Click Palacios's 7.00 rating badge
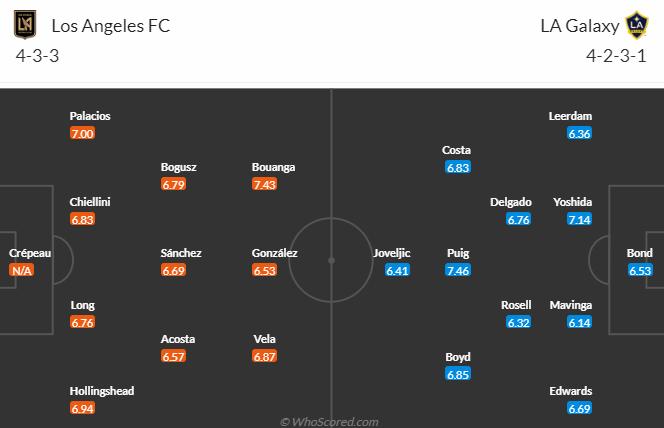664x428 pixels. tap(82, 134)
